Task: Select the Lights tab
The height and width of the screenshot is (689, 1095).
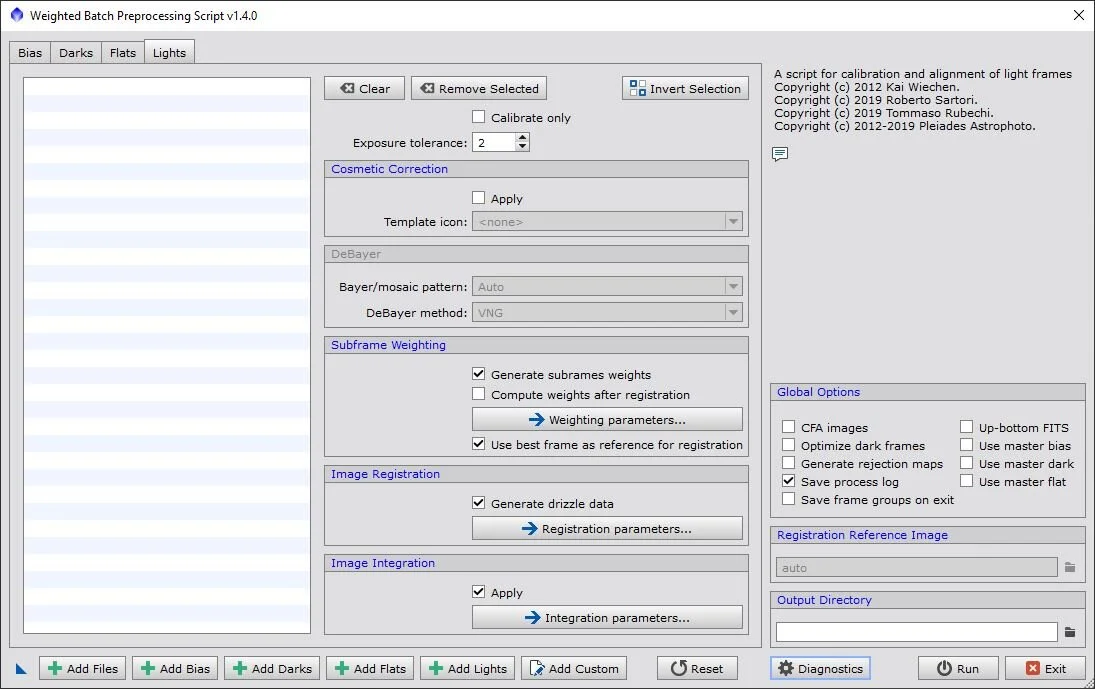Action: 170,52
